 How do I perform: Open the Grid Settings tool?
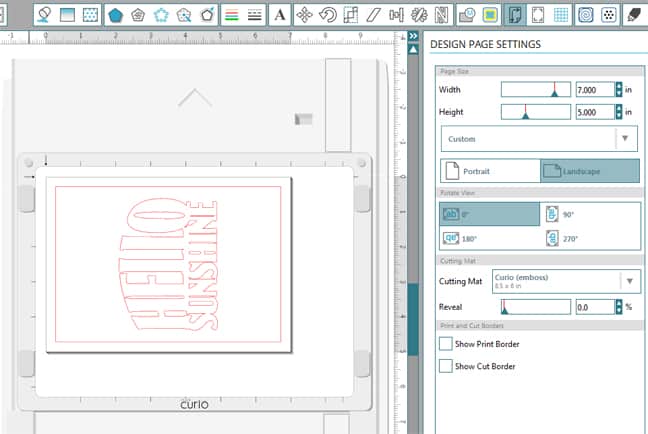[561, 15]
